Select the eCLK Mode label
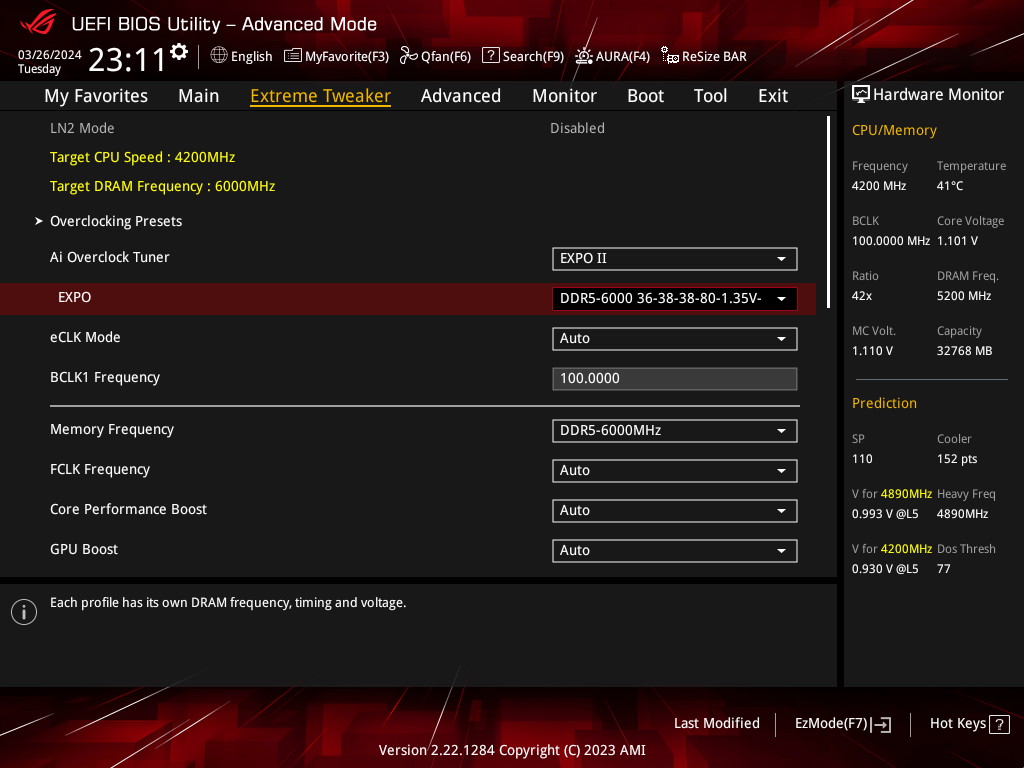Screen dimensions: 1024x768 click(85, 338)
